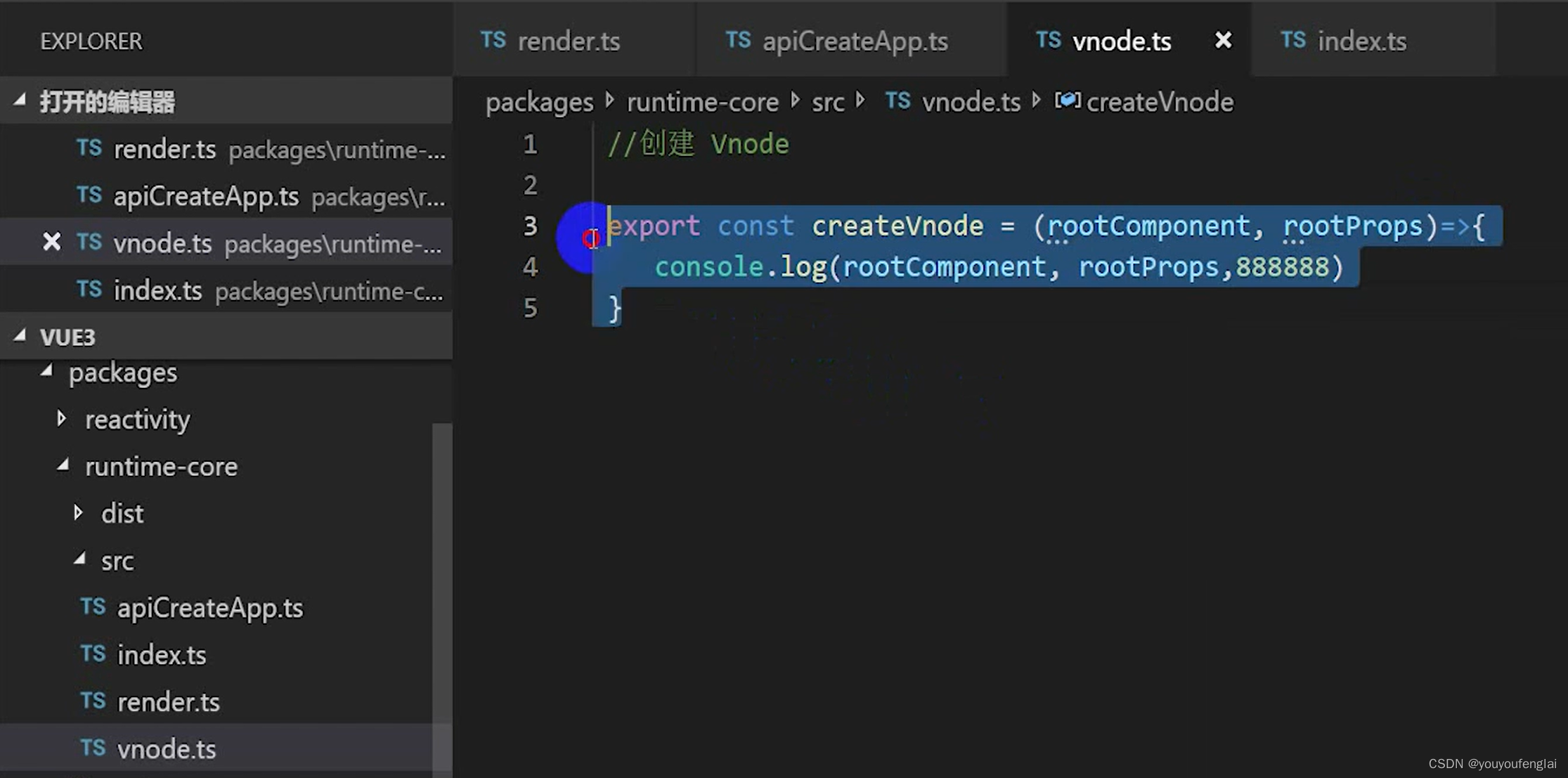Collapse the src folder arrow

80,559
